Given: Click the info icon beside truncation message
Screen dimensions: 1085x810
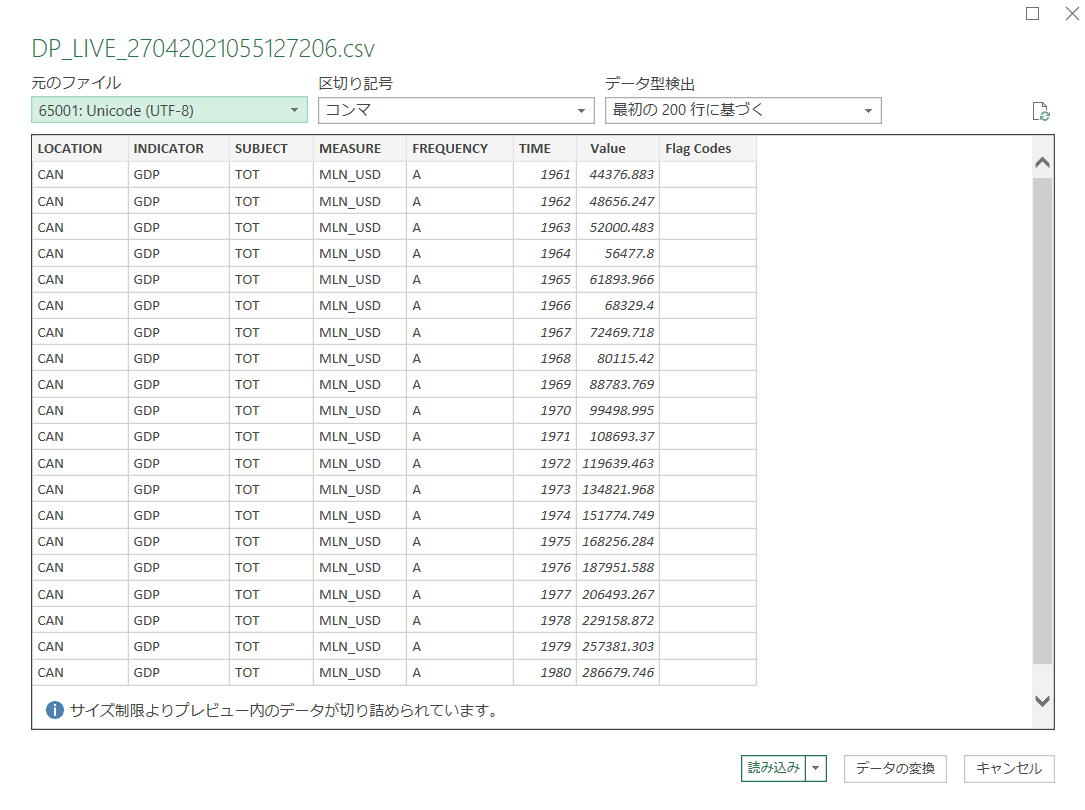Looking at the screenshot, I should point(55,711).
